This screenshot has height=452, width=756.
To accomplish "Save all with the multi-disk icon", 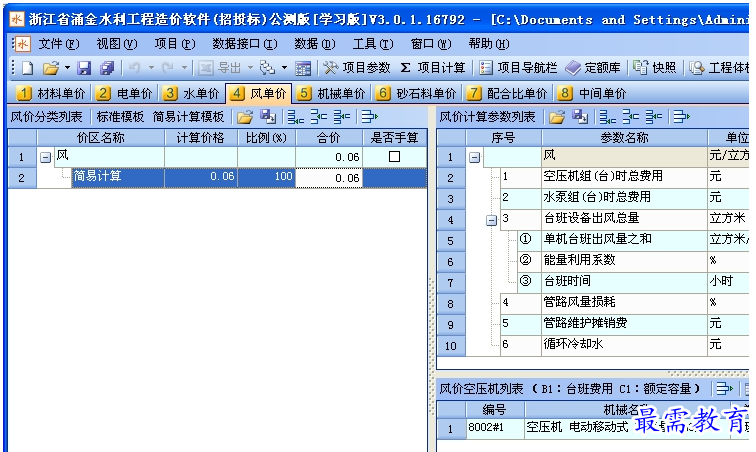I will coord(107,68).
